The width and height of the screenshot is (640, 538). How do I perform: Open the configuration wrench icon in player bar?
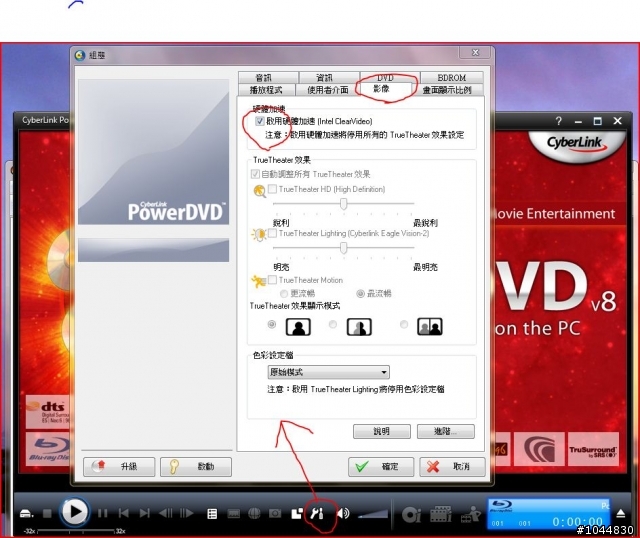(x=317, y=513)
